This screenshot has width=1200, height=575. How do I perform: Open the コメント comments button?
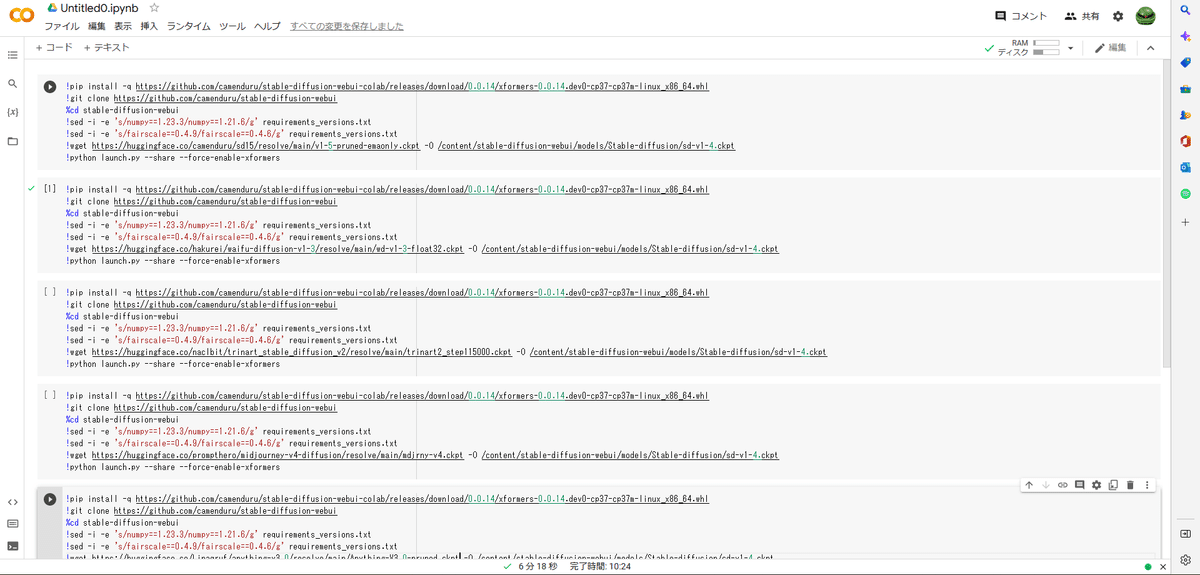[1021, 16]
